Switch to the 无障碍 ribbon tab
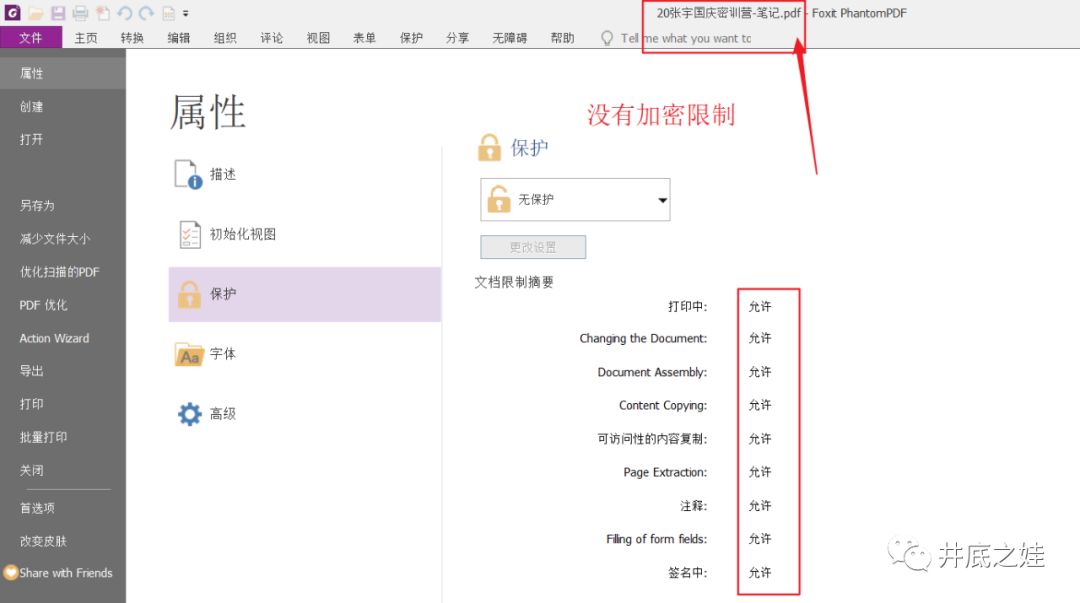This screenshot has width=1080, height=603. [x=510, y=38]
